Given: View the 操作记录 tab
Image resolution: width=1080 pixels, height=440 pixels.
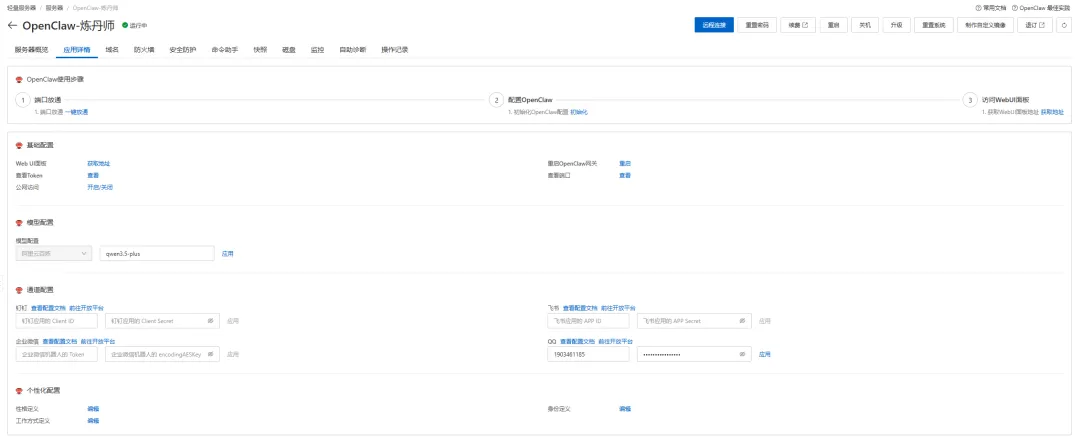Looking at the screenshot, I should click(x=395, y=50).
